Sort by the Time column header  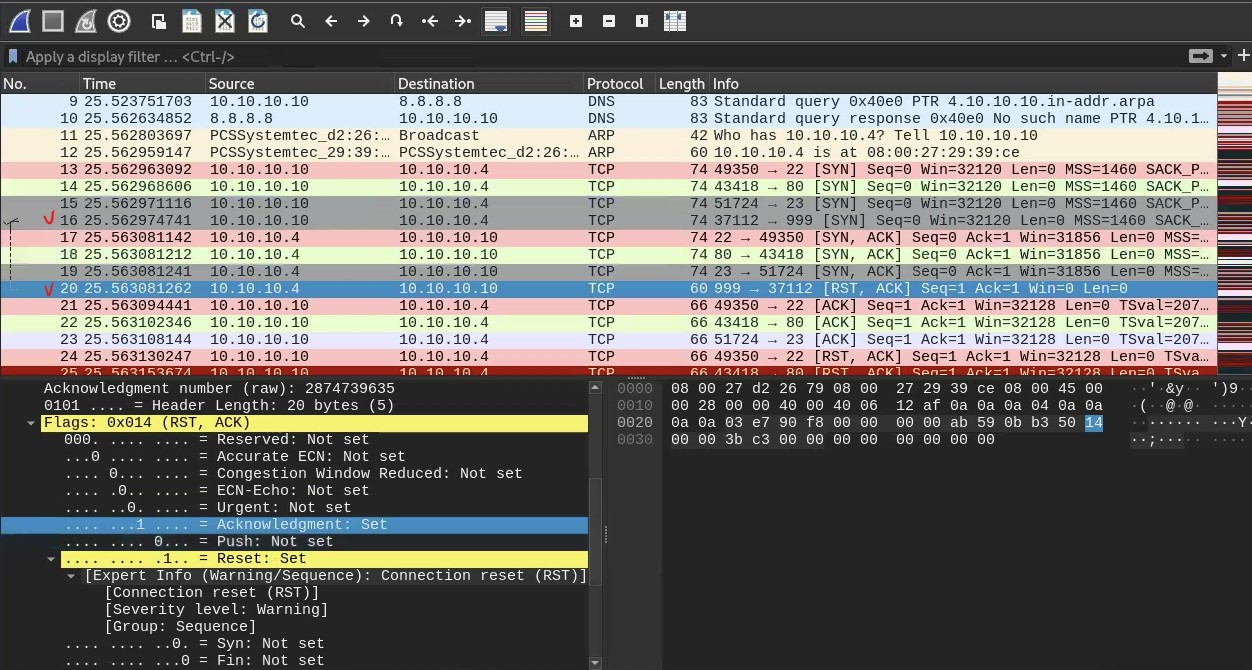tap(142, 84)
